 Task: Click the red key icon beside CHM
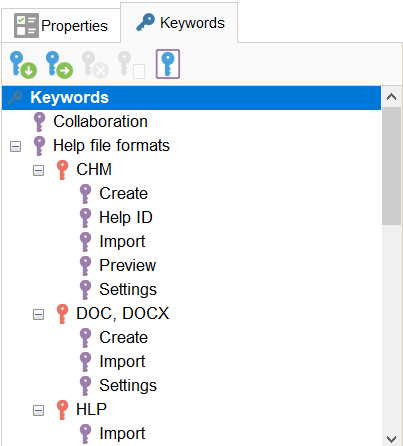click(62, 170)
